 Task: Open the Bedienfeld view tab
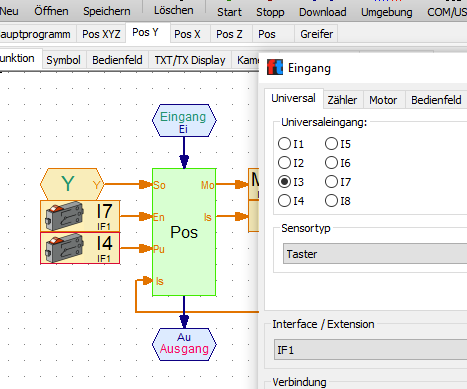[117, 60]
